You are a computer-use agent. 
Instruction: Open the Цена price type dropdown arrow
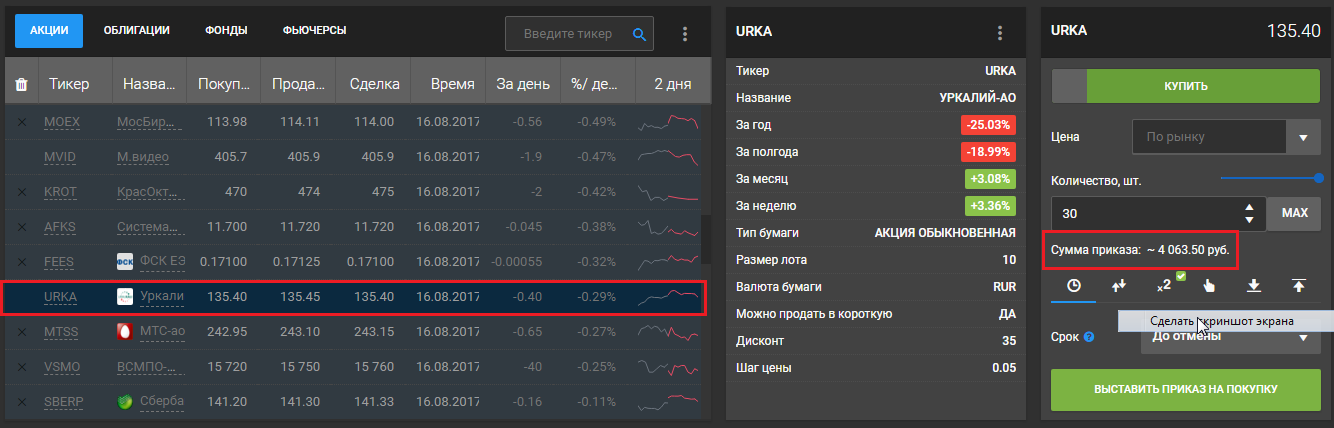[x=1303, y=137]
